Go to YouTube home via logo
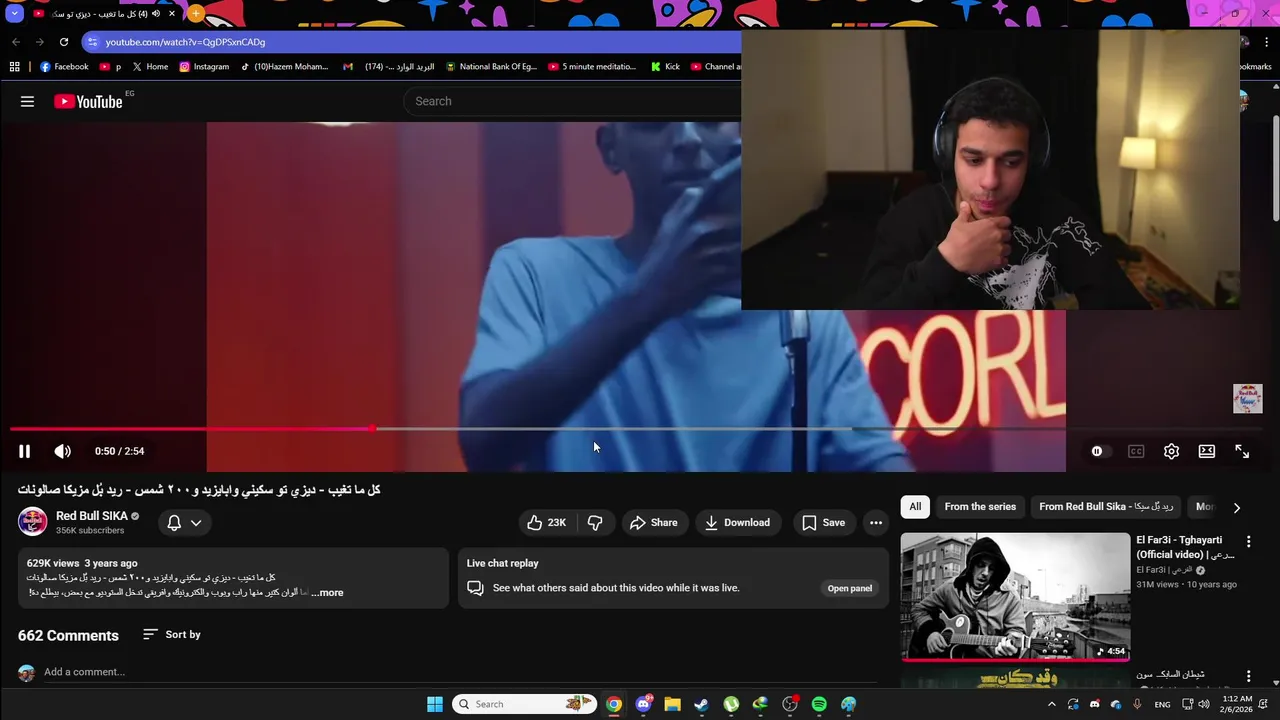1280x720 pixels. pyautogui.click(x=88, y=101)
